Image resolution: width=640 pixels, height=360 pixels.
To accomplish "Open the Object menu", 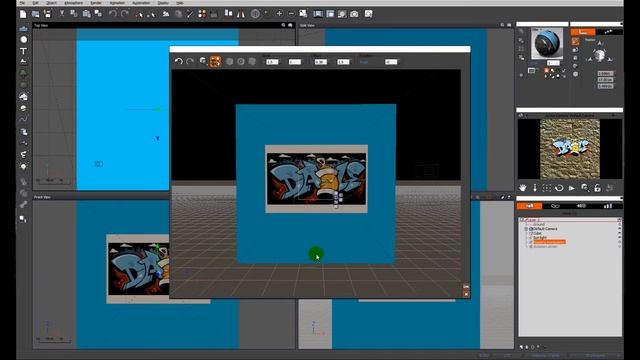I will pyautogui.click(x=51, y=3).
